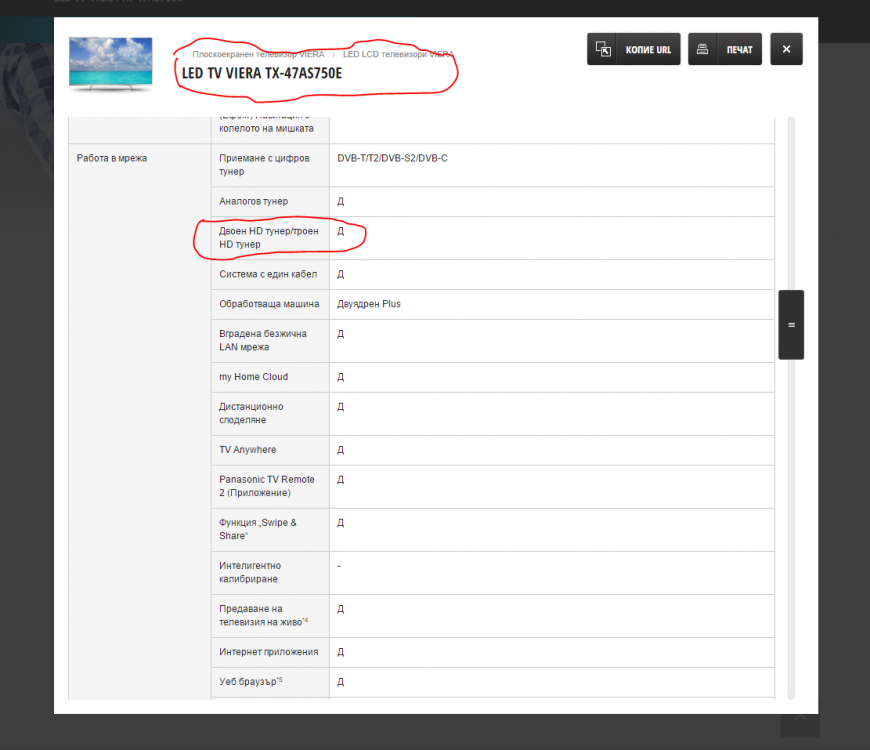Image resolution: width=870 pixels, height=750 pixels.
Task: Click the Функция Swipe & Share label
Action: click(x=257, y=530)
